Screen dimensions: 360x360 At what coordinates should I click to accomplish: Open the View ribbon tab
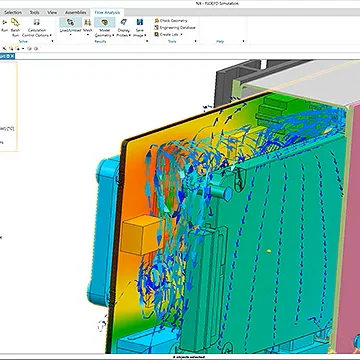52,12
